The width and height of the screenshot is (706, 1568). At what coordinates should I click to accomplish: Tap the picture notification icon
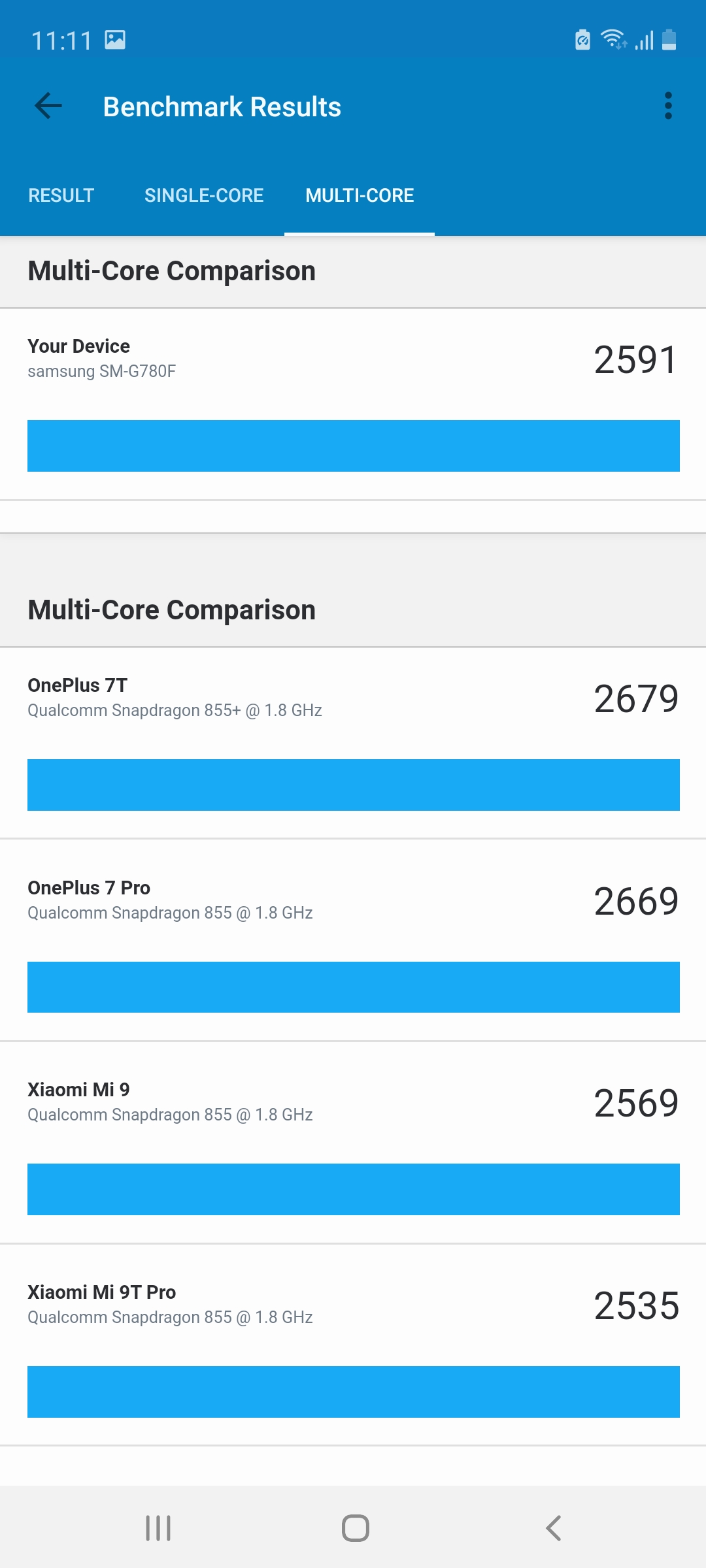(x=115, y=41)
